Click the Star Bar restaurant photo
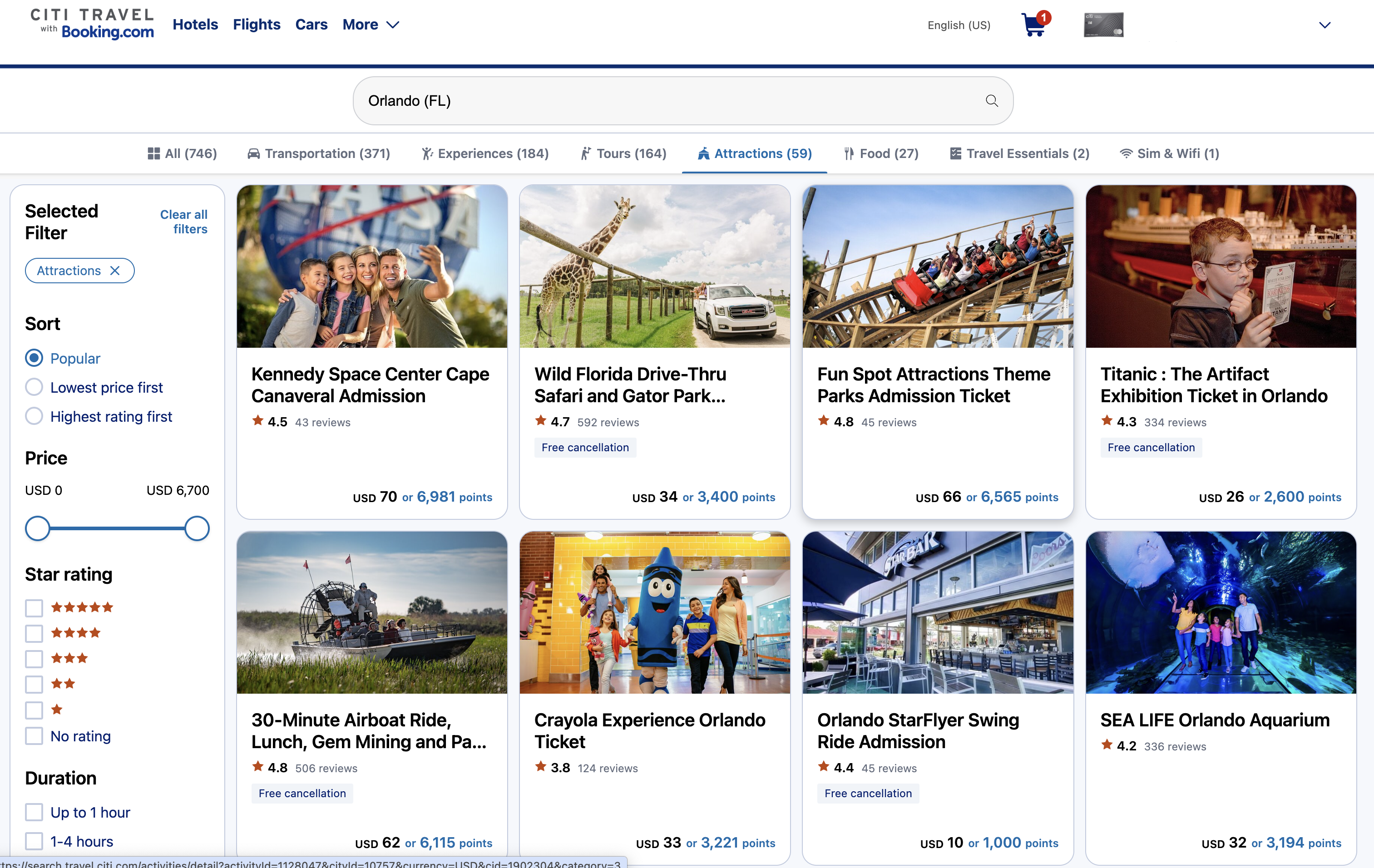This screenshot has width=1374, height=868. pyautogui.click(x=938, y=612)
